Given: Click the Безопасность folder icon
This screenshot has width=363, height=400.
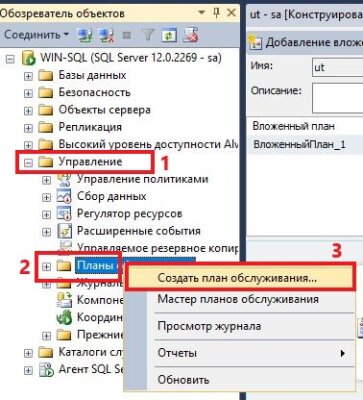Looking at the screenshot, I should pyautogui.click(x=46, y=93).
